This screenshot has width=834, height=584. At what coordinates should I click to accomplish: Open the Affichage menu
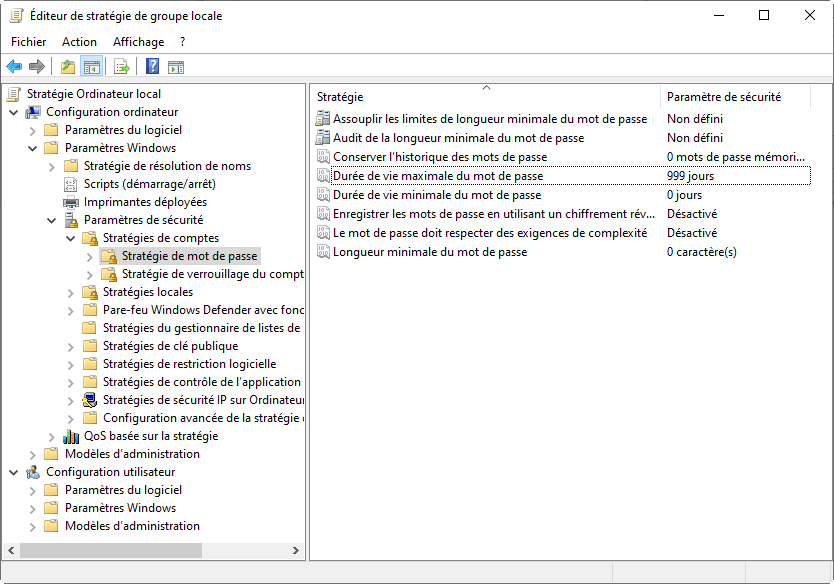138,41
